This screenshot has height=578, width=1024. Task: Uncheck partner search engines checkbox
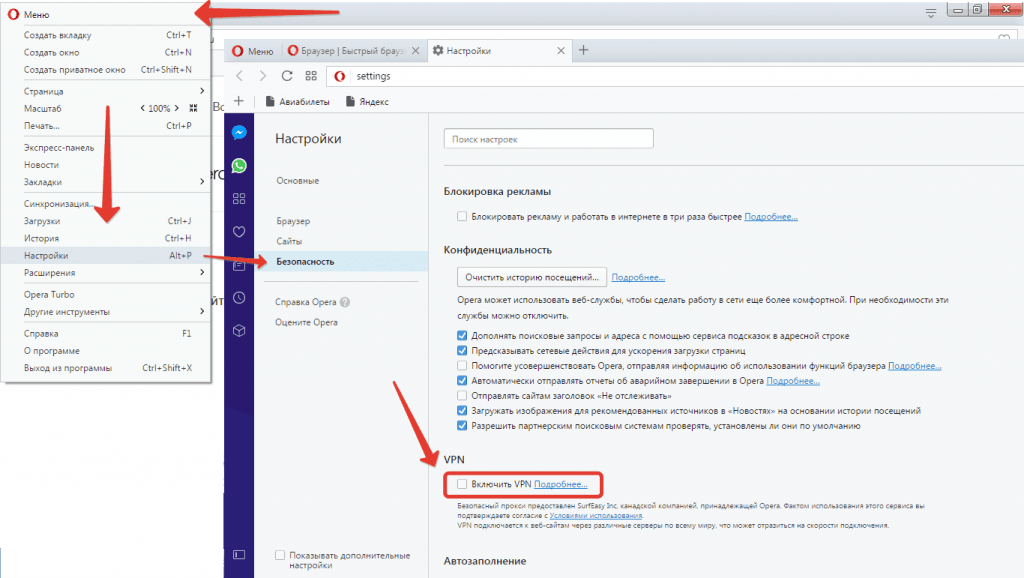(462, 426)
